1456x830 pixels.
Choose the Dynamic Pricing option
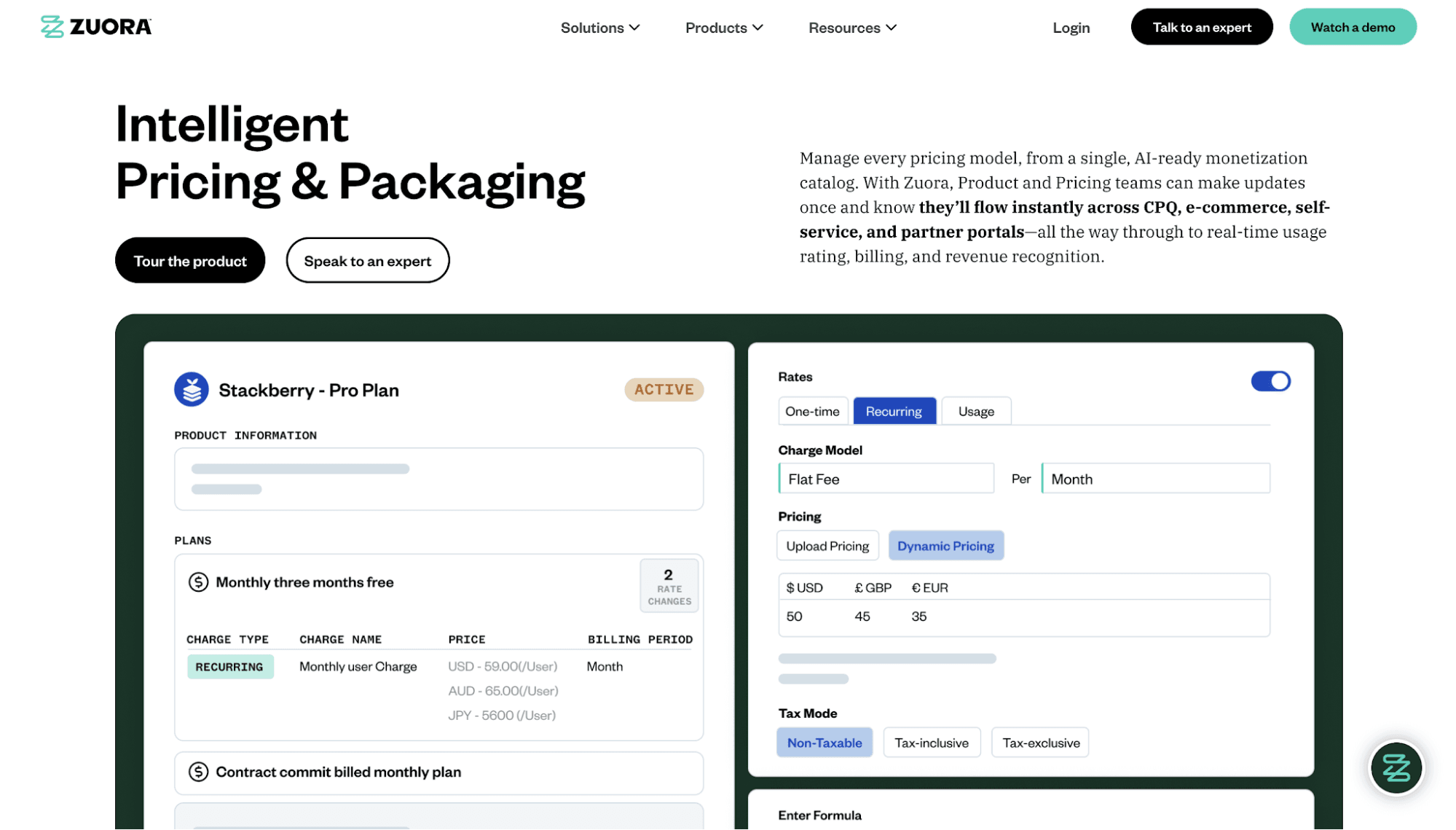(945, 546)
